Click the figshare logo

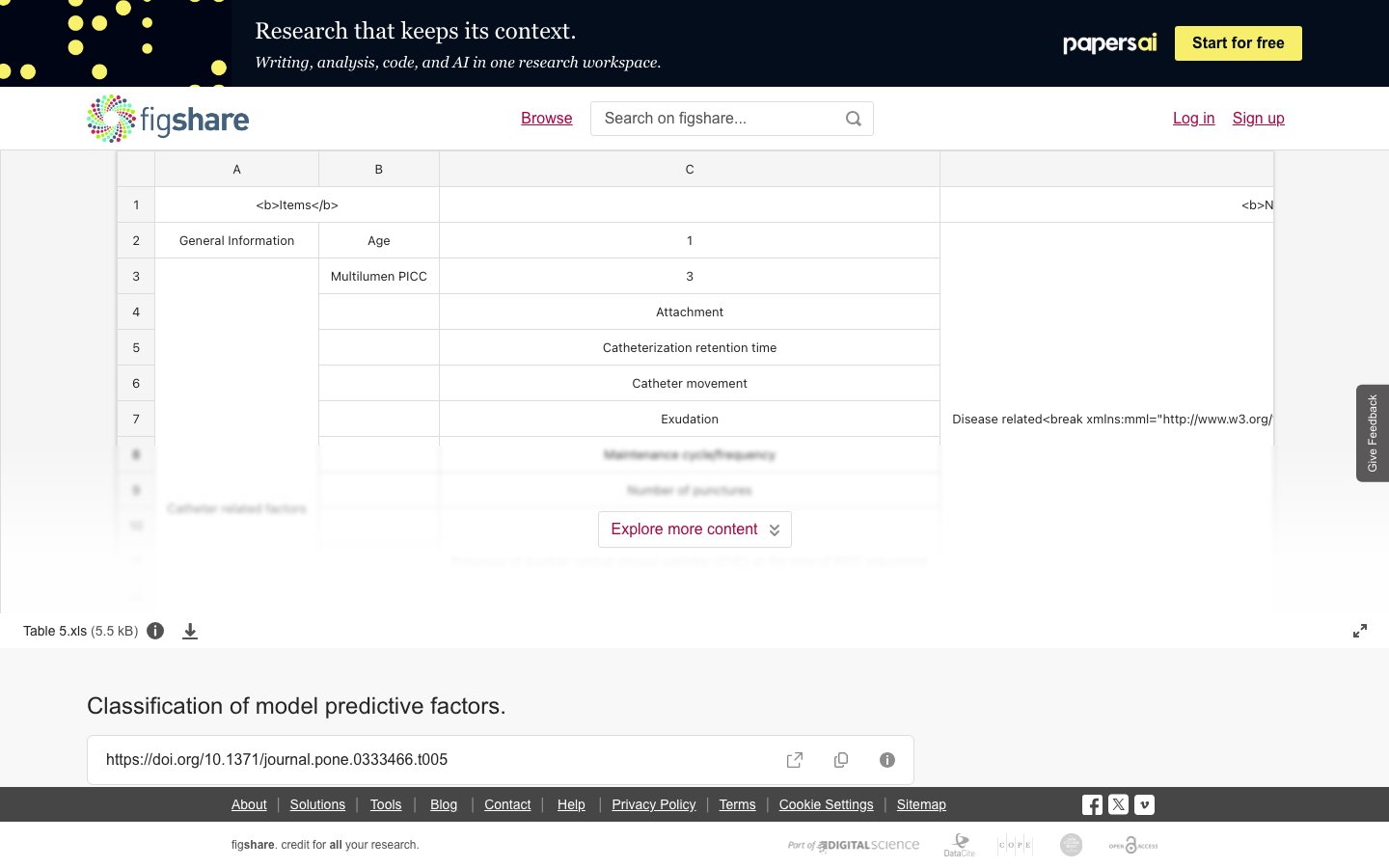[x=168, y=119]
